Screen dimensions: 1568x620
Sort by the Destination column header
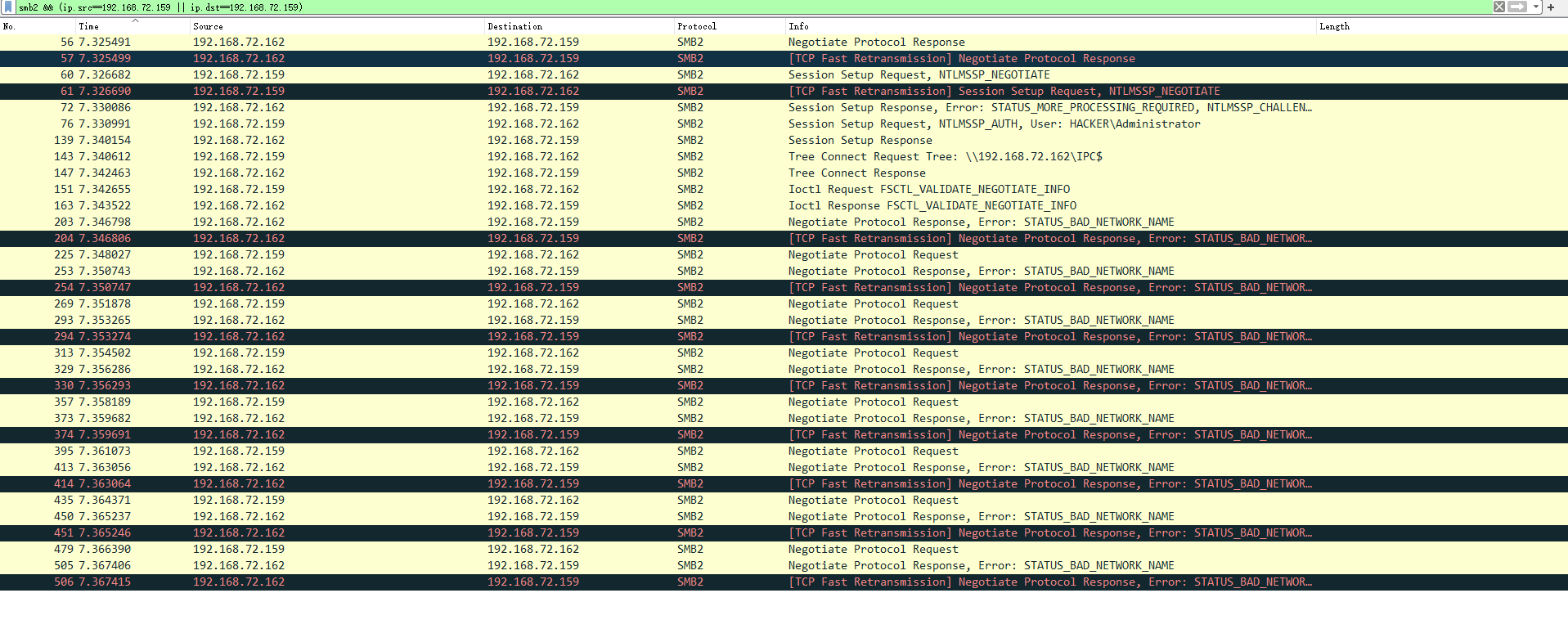click(x=579, y=26)
